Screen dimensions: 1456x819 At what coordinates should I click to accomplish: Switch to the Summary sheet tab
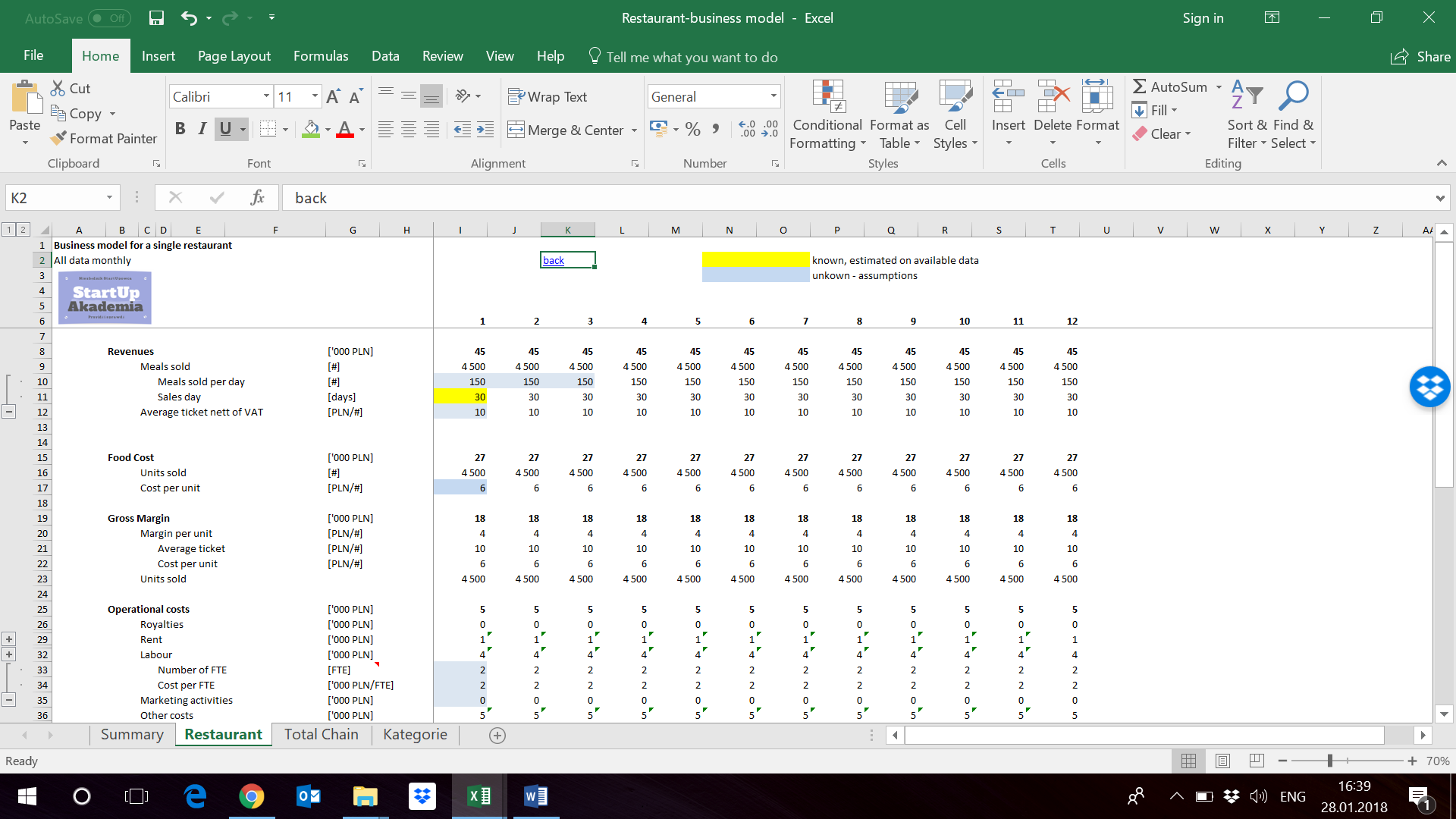(132, 734)
